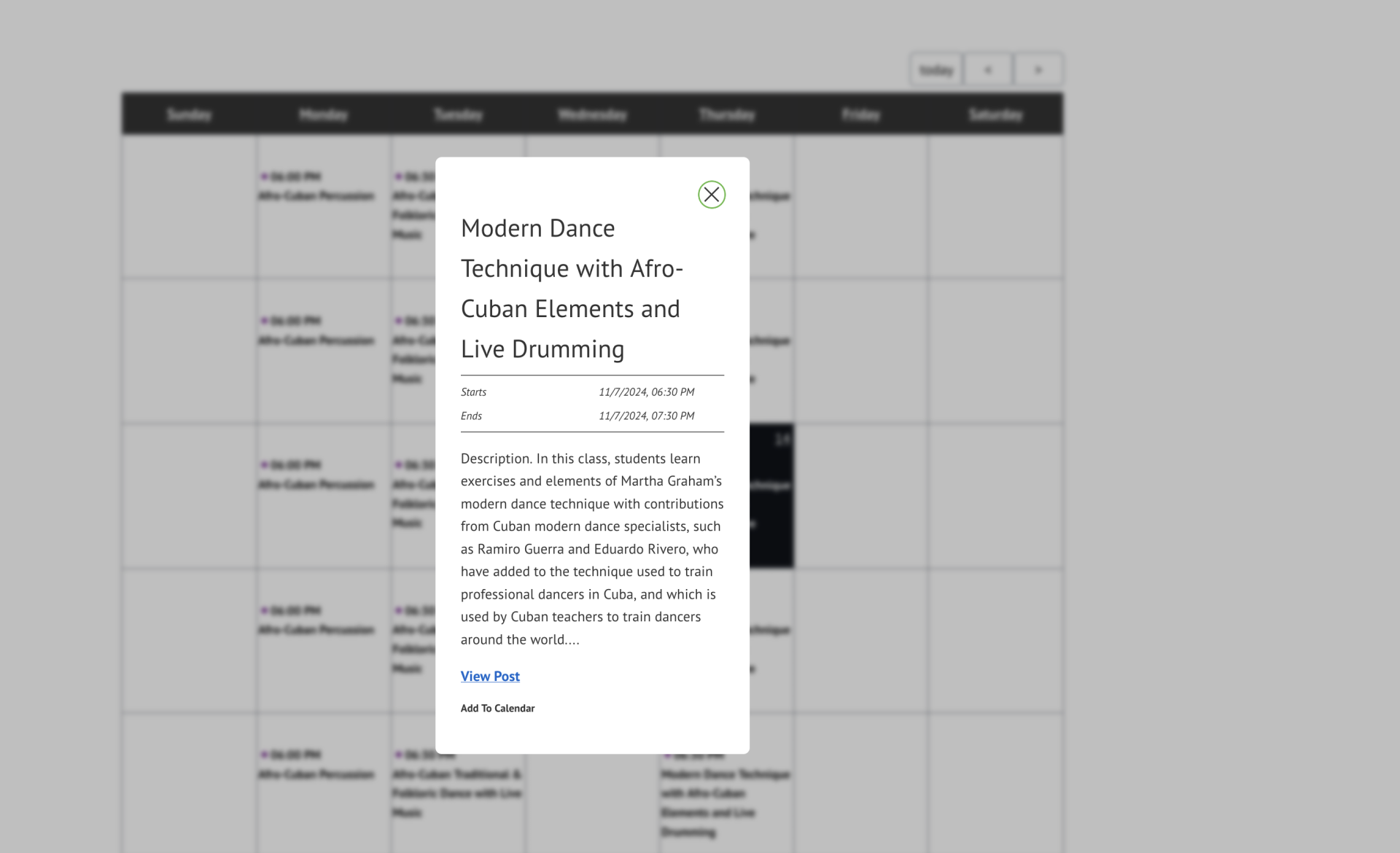1400x853 pixels.
Task: Click the Saturday column header
Action: click(995, 114)
